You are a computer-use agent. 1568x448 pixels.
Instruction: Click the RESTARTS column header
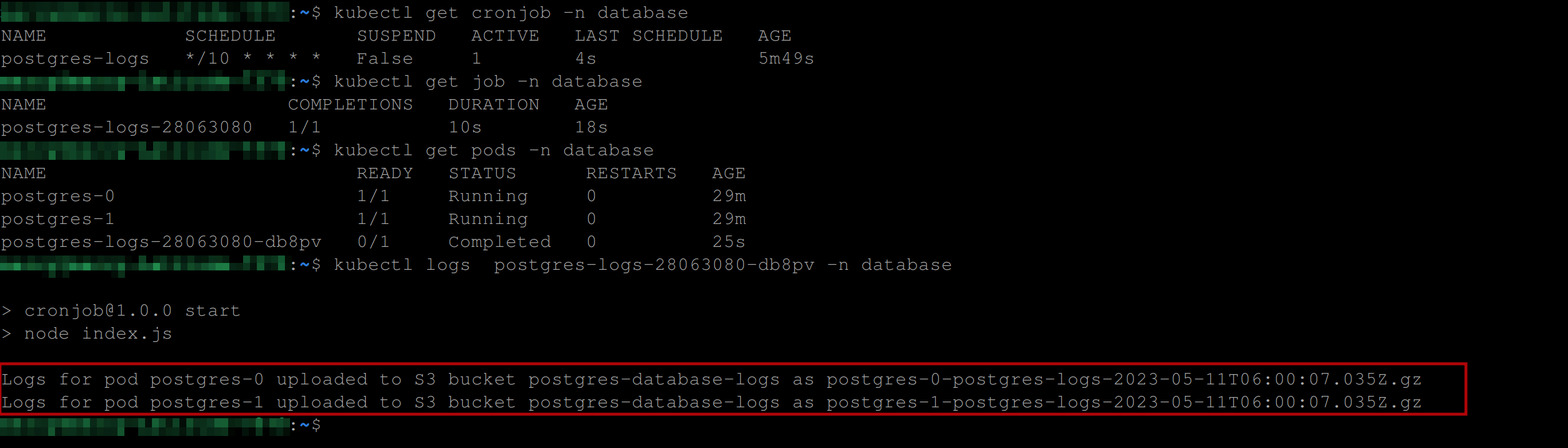click(x=631, y=173)
